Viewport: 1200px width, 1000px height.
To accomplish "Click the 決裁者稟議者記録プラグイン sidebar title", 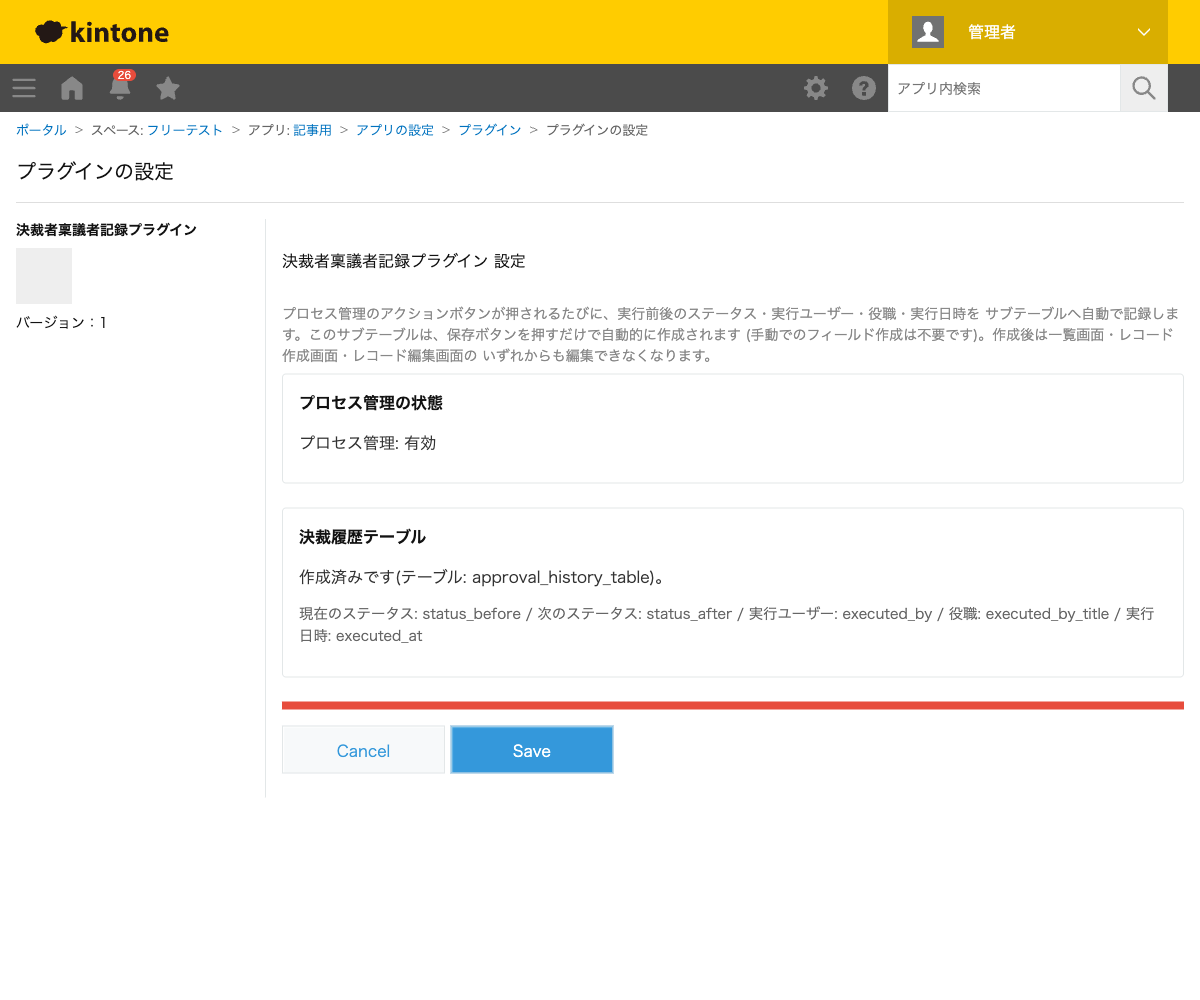I will tap(106, 229).
